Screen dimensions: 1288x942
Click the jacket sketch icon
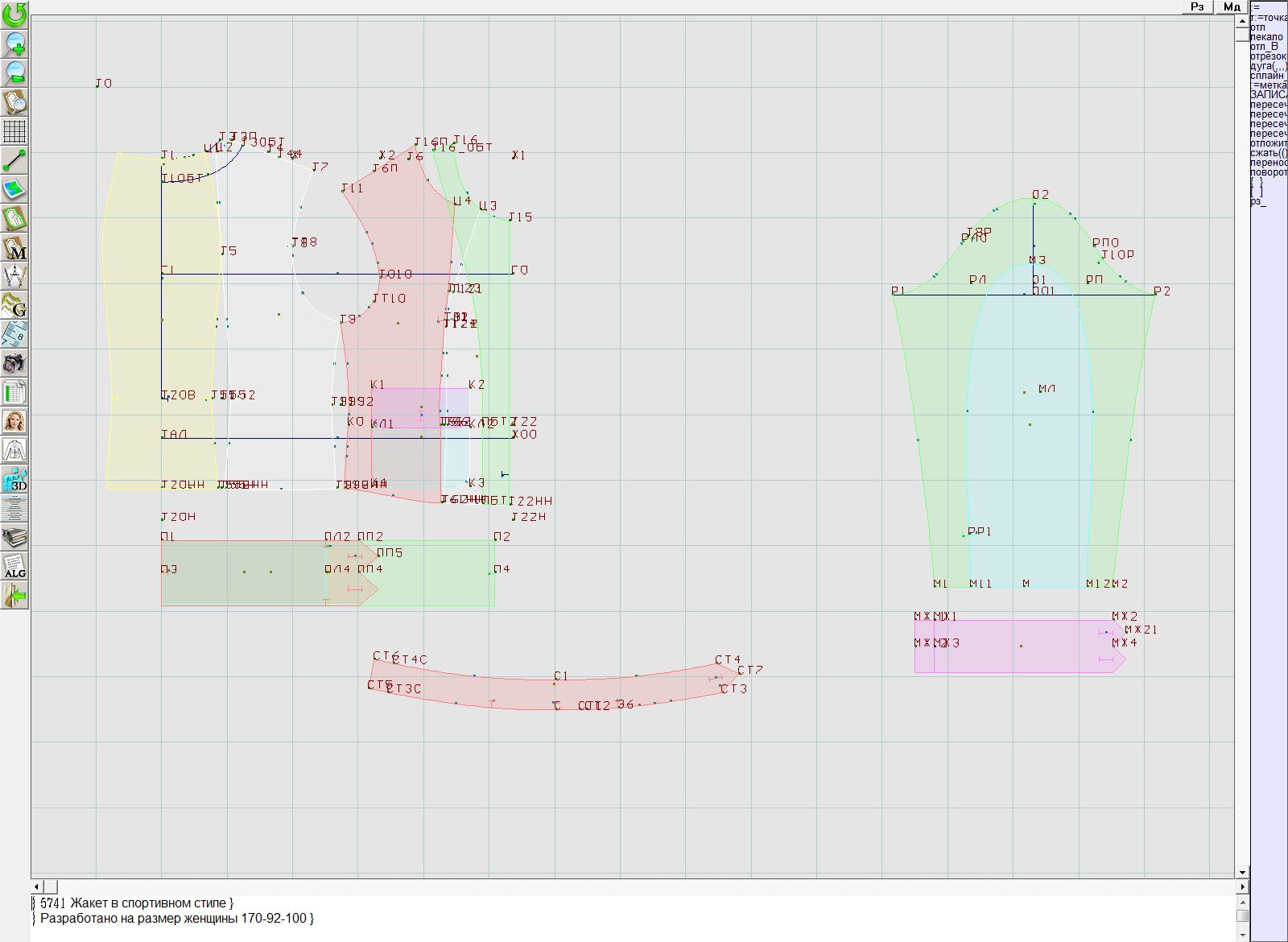(x=14, y=451)
